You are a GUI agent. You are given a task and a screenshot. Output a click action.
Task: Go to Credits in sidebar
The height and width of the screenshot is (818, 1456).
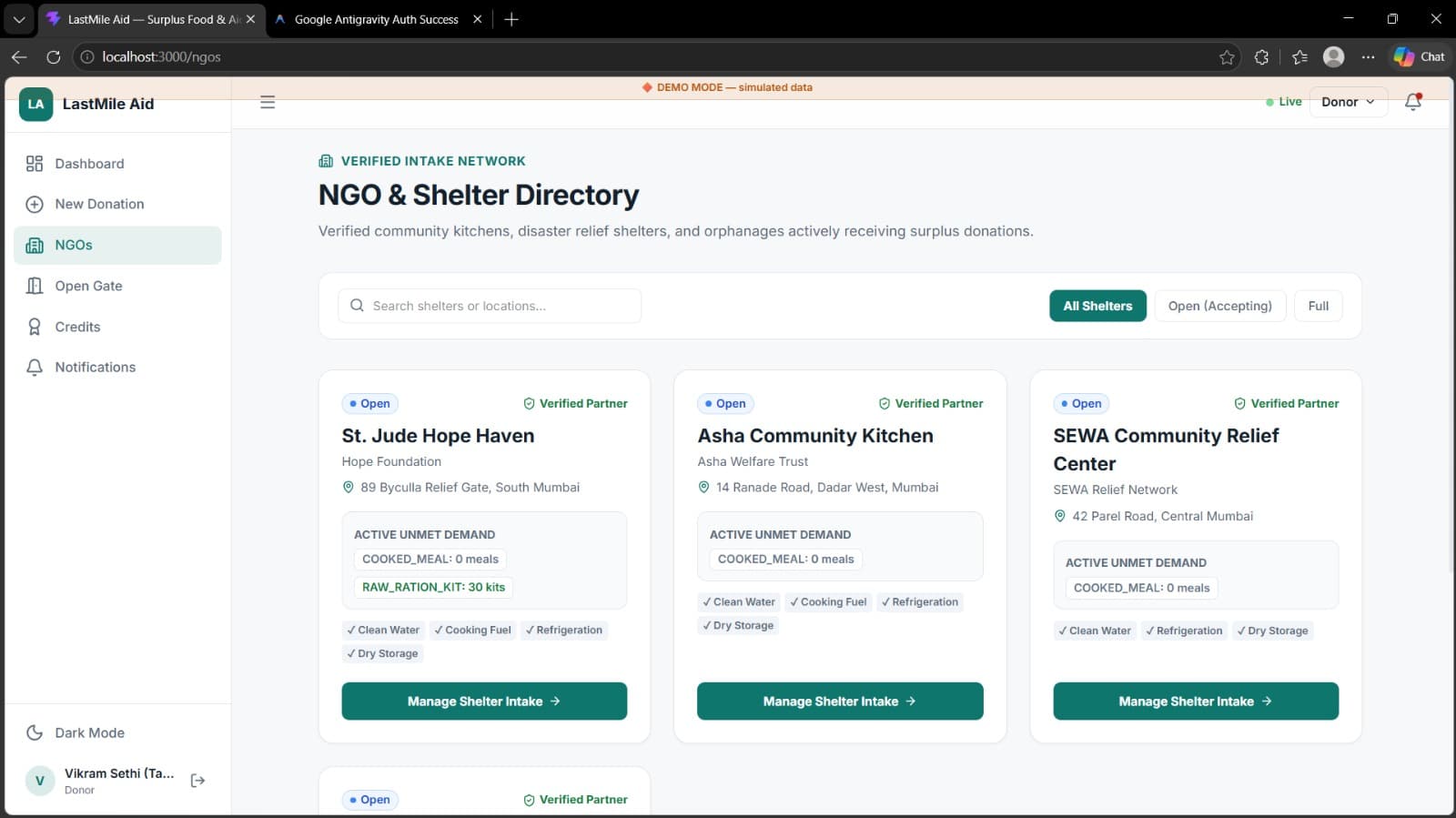[x=117, y=327]
